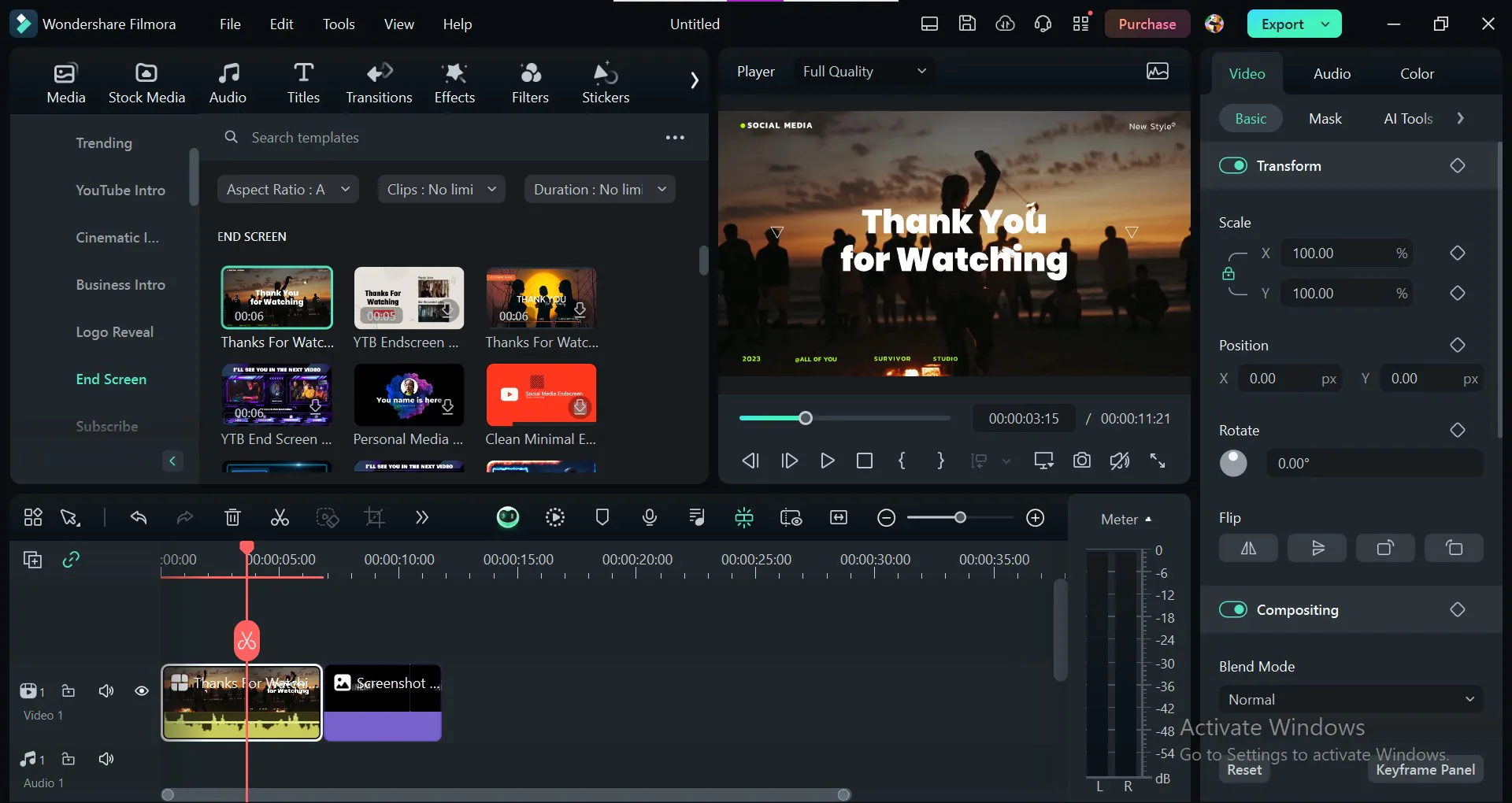Click the Export button
This screenshot has width=1512, height=803.
(1282, 24)
